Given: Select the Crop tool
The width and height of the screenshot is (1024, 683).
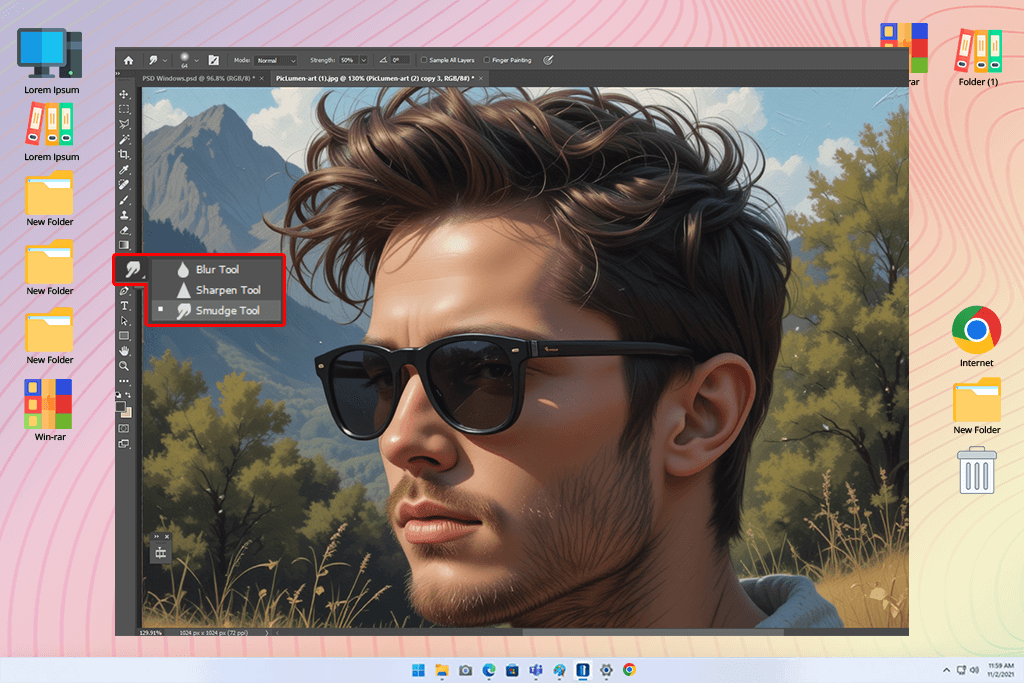Looking at the screenshot, I should pos(124,155).
